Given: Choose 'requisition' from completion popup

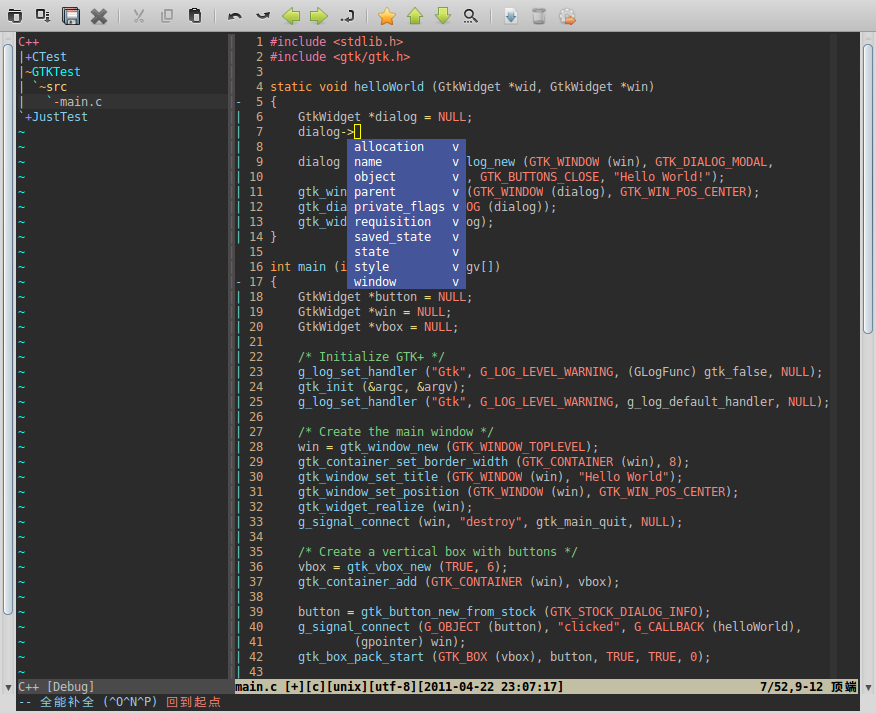Looking at the screenshot, I should pos(406,222).
